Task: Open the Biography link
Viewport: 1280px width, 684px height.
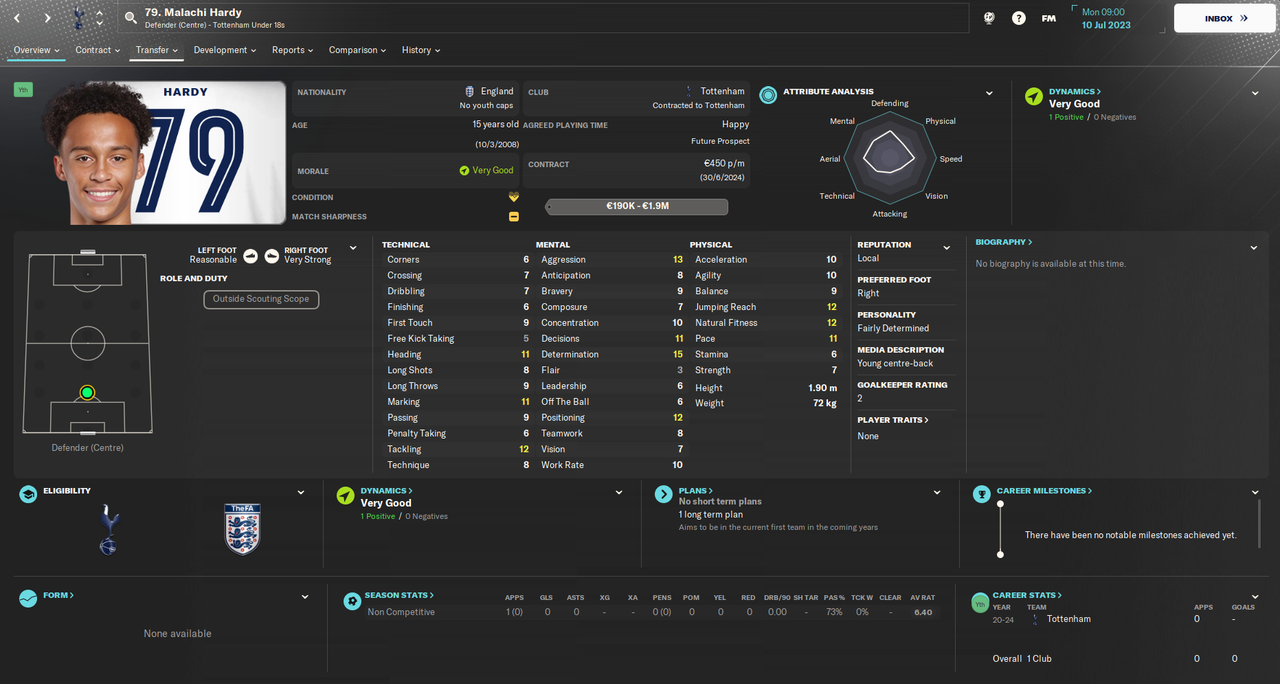Action: click(x=1004, y=242)
